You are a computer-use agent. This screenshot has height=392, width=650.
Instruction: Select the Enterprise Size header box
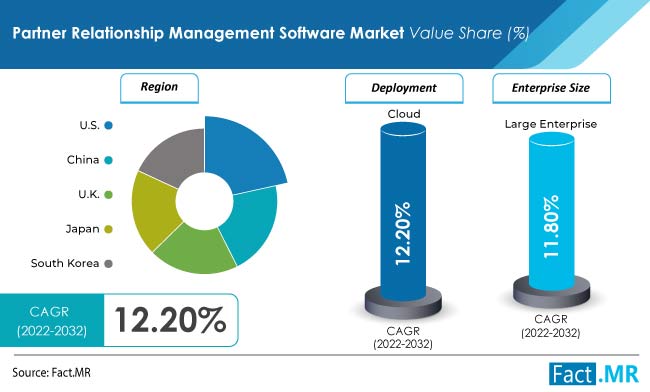point(551,88)
